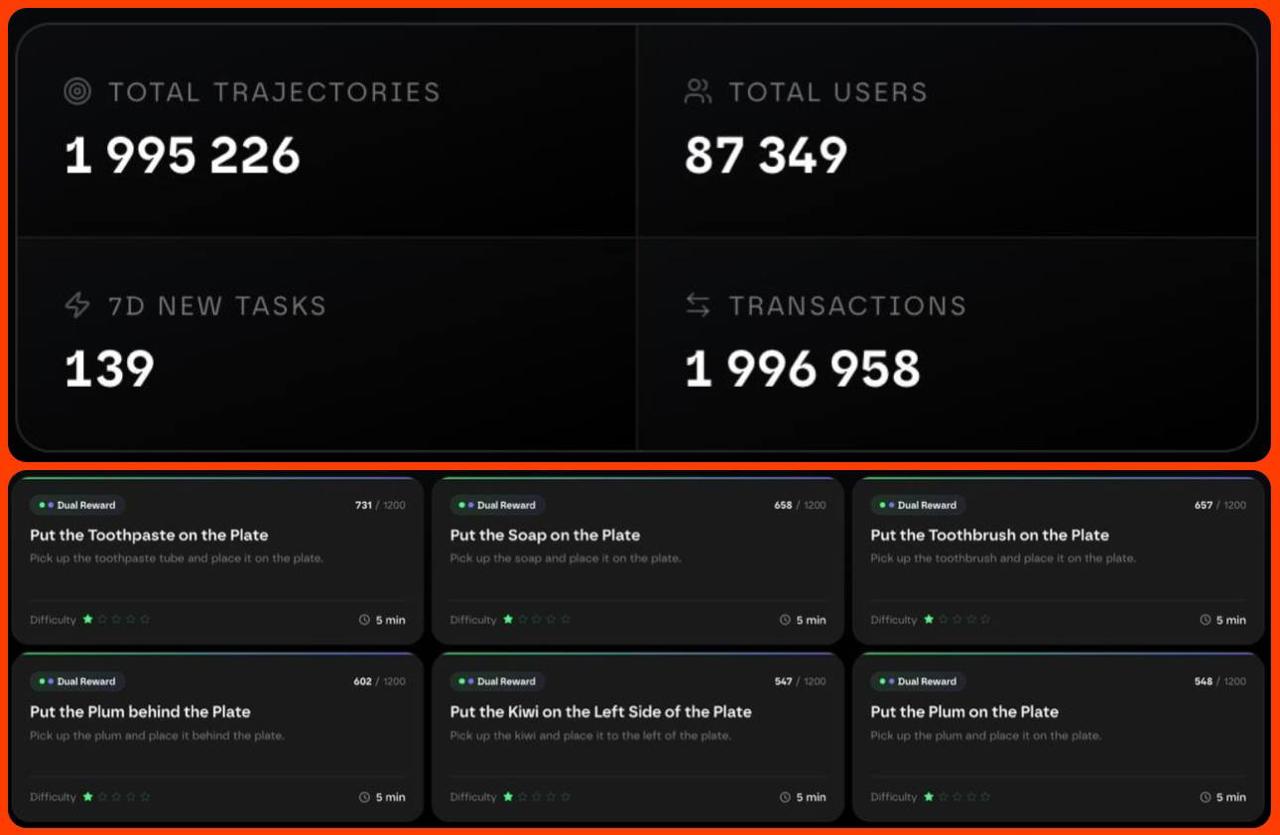1280x835 pixels.
Task: Click the 1 996 958 transactions figure
Action: [x=802, y=369]
